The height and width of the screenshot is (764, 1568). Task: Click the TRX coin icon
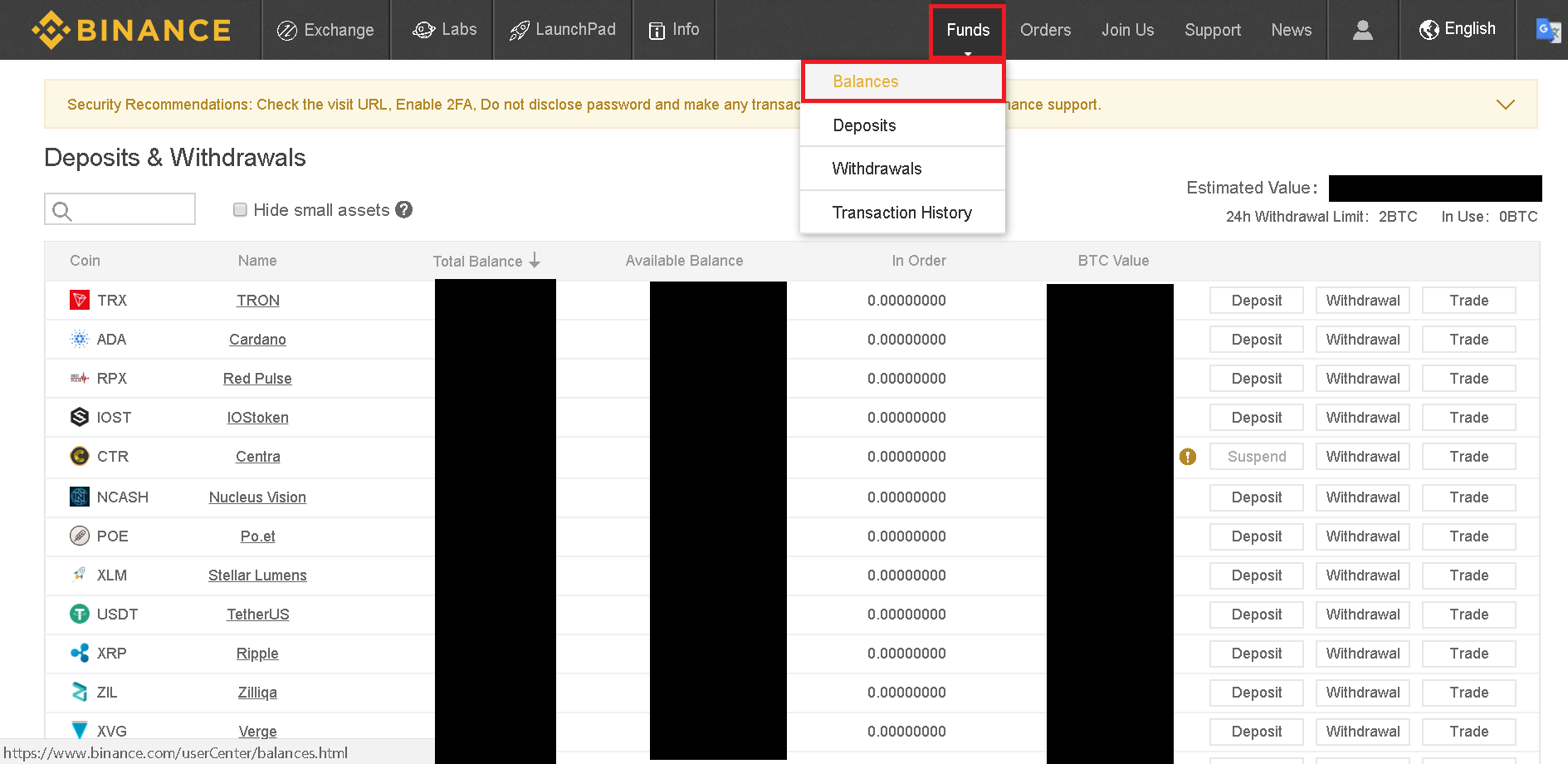tap(80, 300)
